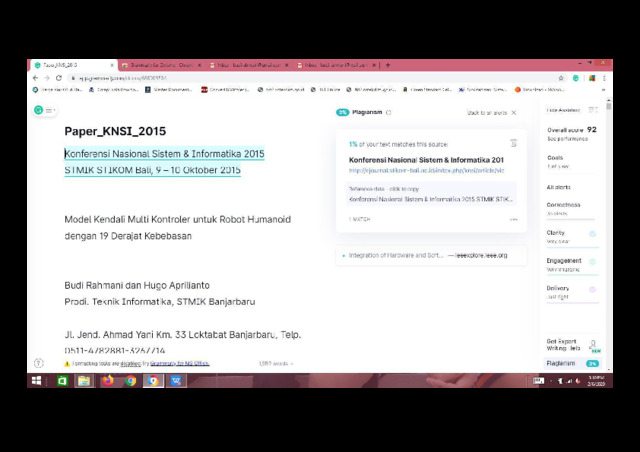
Task: Open the first bookmark in bookmarks bar
Action: [58, 89]
